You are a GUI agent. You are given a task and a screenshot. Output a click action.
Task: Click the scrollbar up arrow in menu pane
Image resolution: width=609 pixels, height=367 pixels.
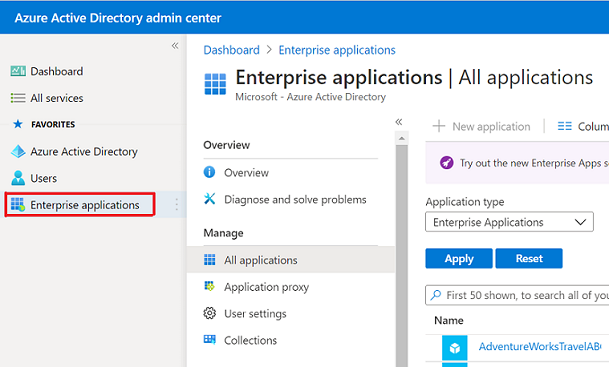tap(402, 138)
